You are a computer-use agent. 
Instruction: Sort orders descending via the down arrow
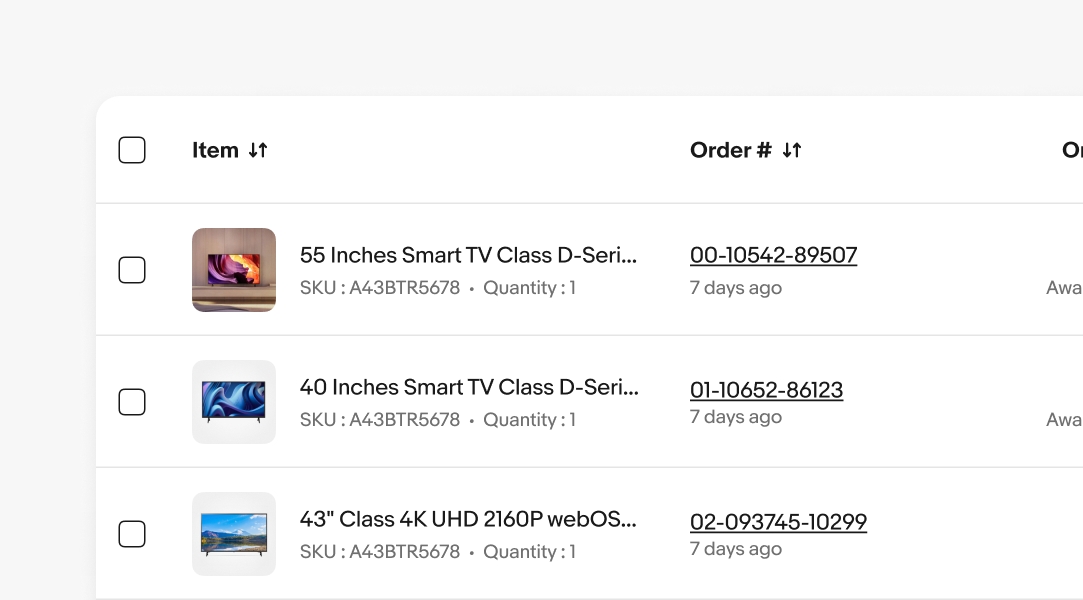pos(785,150)
